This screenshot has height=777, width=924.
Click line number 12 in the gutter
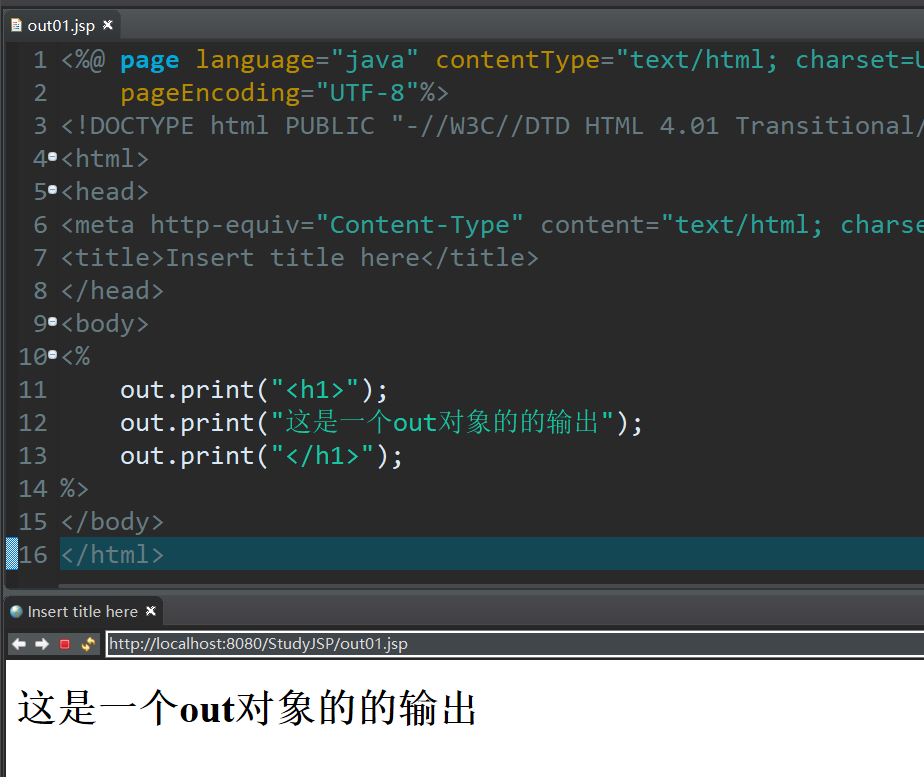point(33,423)
